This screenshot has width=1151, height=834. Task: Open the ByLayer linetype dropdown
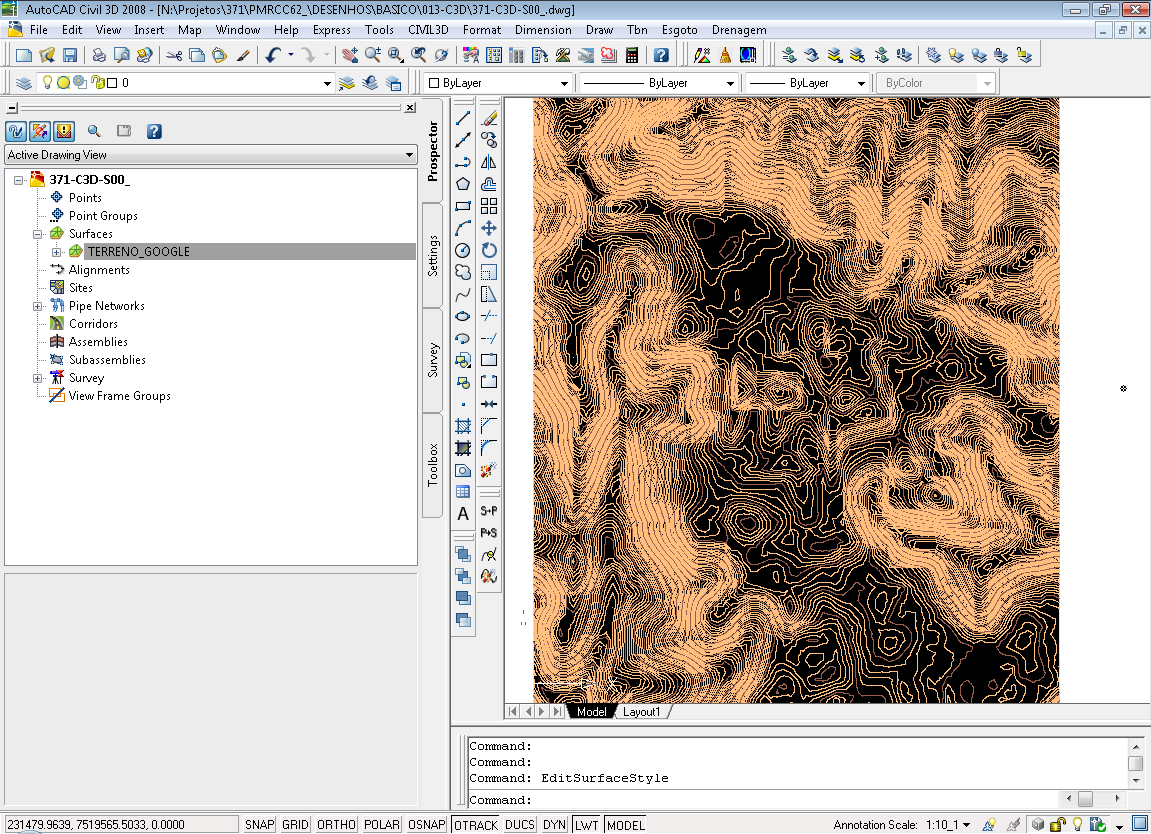[x=730, y=84]
